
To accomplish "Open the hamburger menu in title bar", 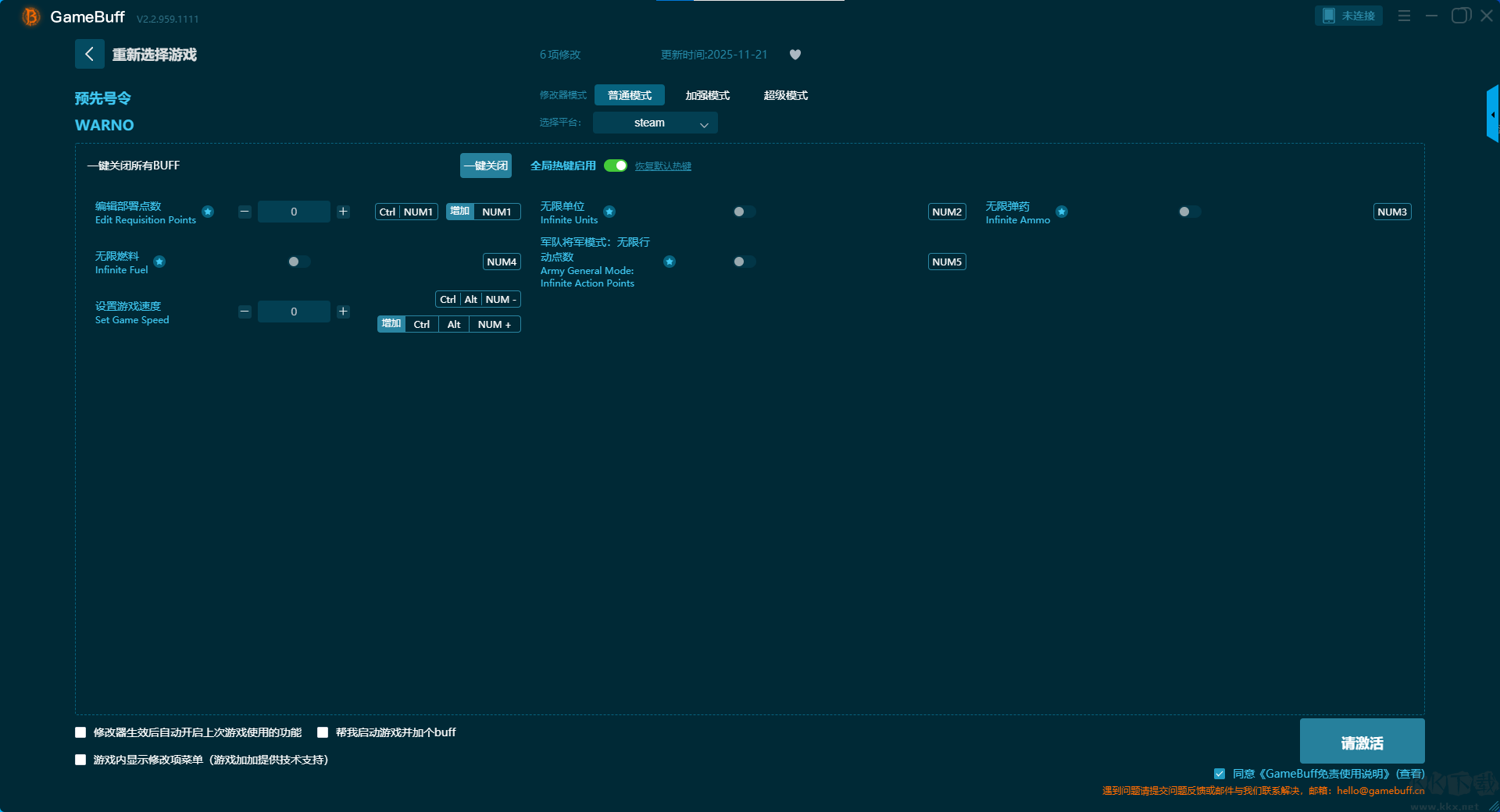I will tap(1404, 16).
